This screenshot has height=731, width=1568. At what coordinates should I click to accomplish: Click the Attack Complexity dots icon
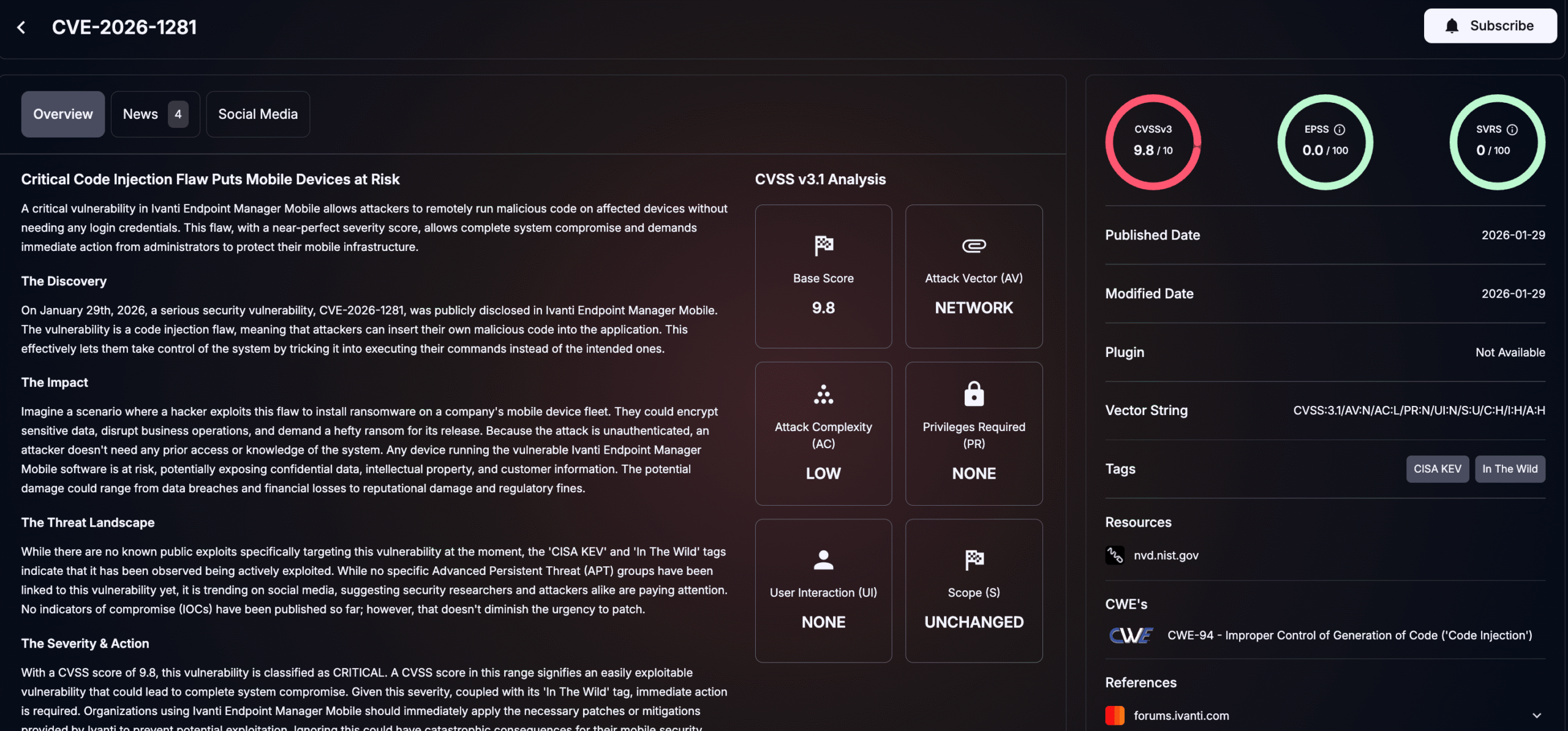(824, 394)
